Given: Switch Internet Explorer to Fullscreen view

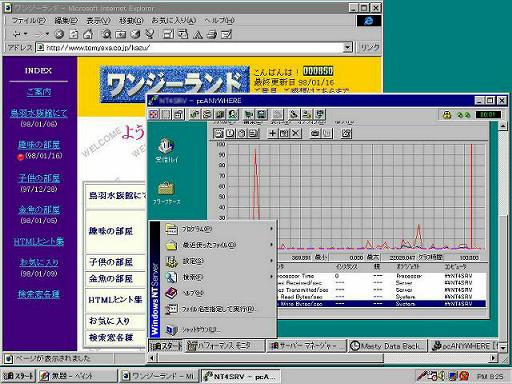Looking at the screenshot, I should click(168, 34).
